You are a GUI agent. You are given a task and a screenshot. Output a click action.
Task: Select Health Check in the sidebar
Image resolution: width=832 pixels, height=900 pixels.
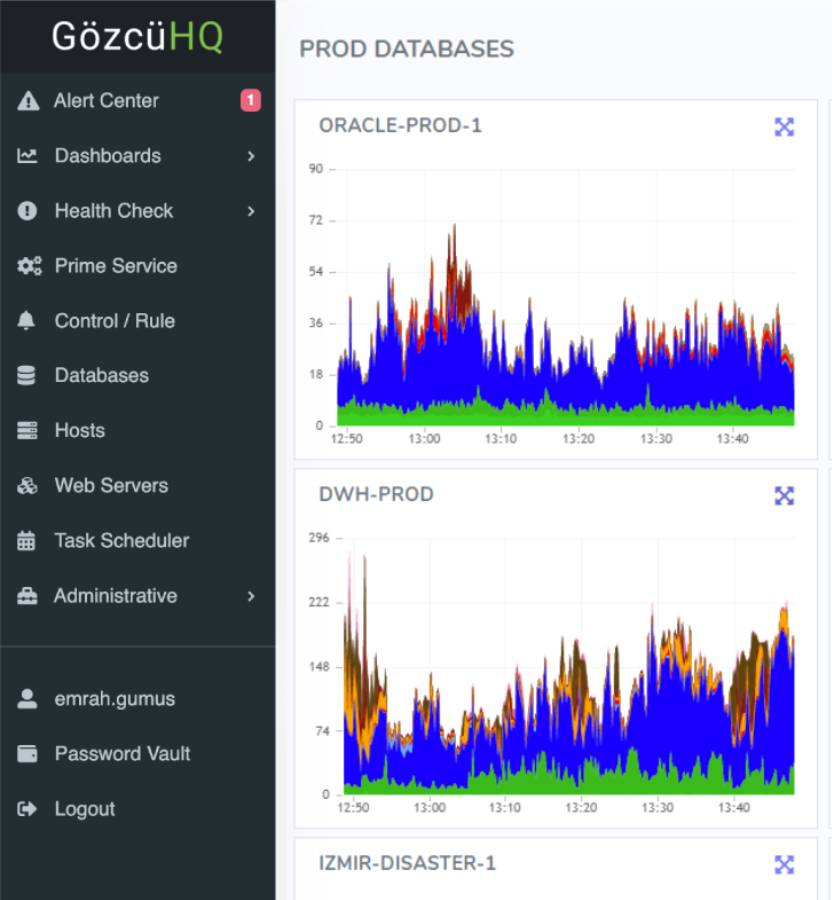[138, 211]
